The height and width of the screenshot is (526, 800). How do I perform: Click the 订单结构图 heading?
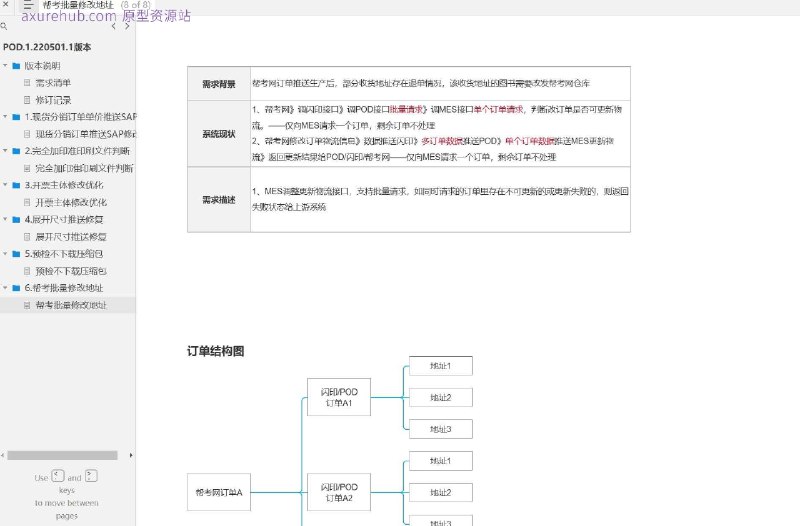[x=216, y=351]
